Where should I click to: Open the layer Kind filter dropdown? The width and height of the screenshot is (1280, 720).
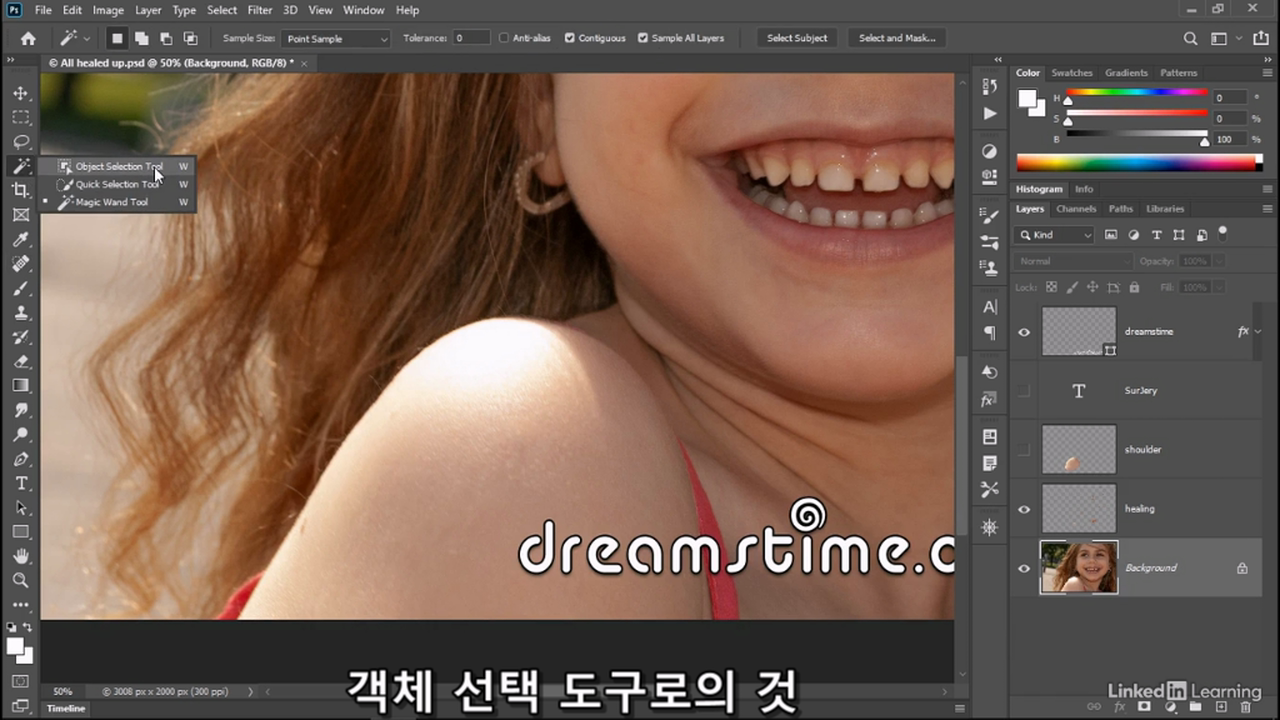[x=1055, y=235]
